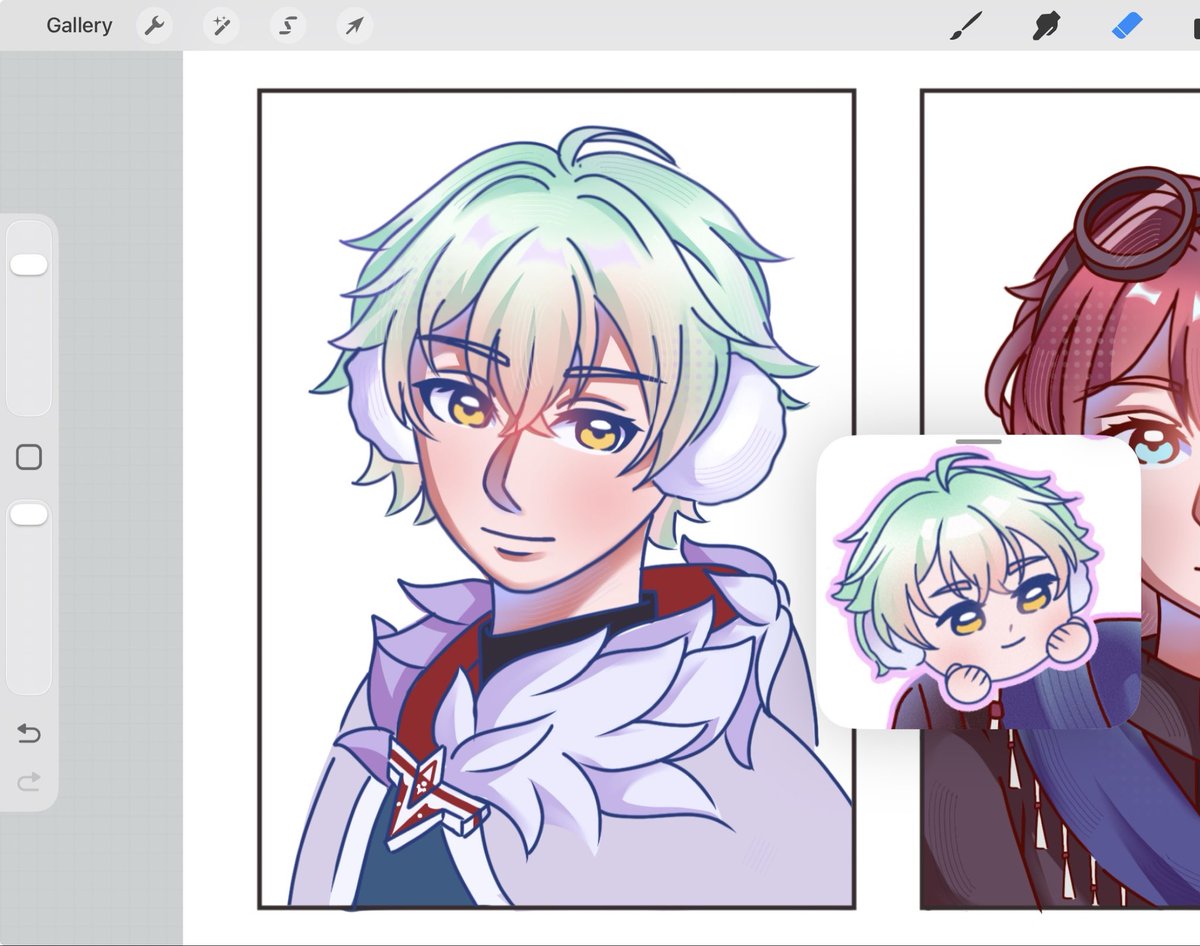Viewport: 1200px width, 946px height.
Task: Tap the square modify button in sidebar
Action: 29,458
